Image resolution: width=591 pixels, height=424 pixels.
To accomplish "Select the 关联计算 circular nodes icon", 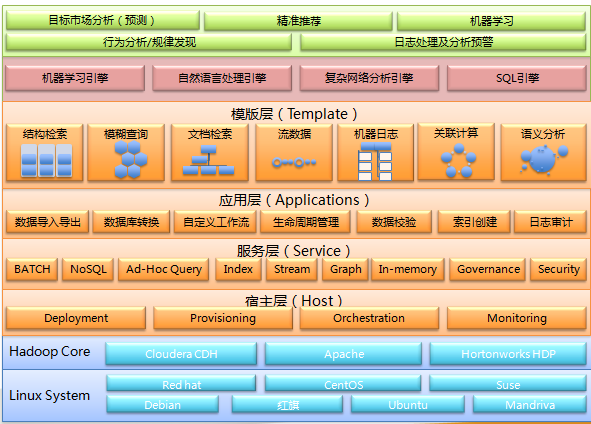I will (458, 160).
